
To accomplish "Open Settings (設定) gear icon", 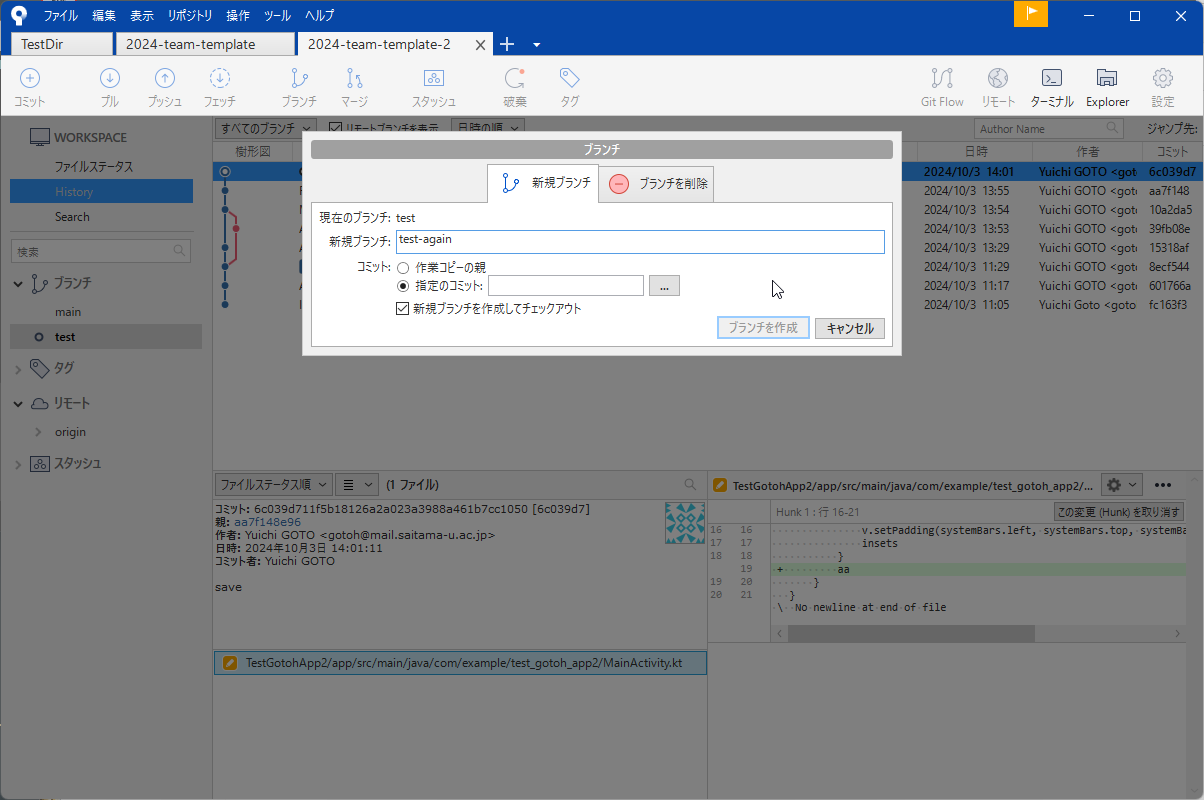I will coord(1162,78).
